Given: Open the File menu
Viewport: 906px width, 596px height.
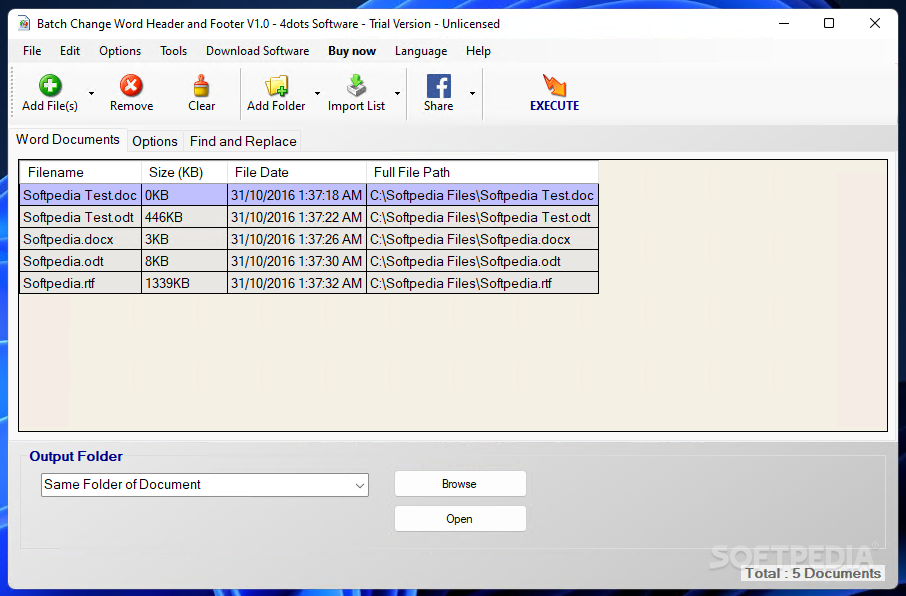Looking at the screenshot, I should (x=32, y=51).
